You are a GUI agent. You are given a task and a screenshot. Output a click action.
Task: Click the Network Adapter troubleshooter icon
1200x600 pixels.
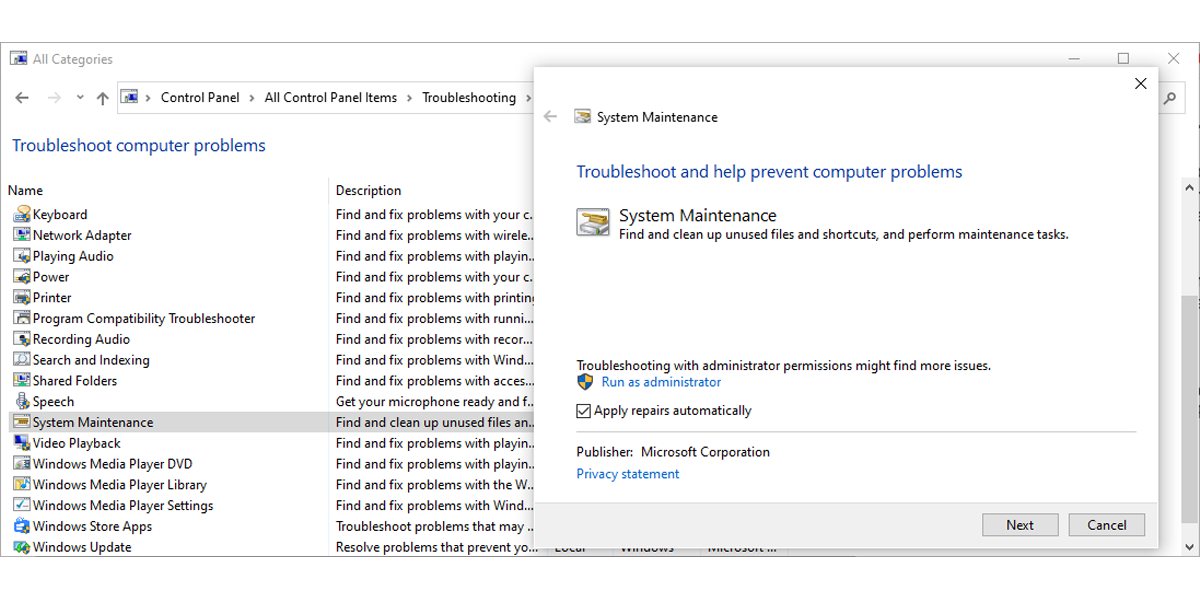22,235
